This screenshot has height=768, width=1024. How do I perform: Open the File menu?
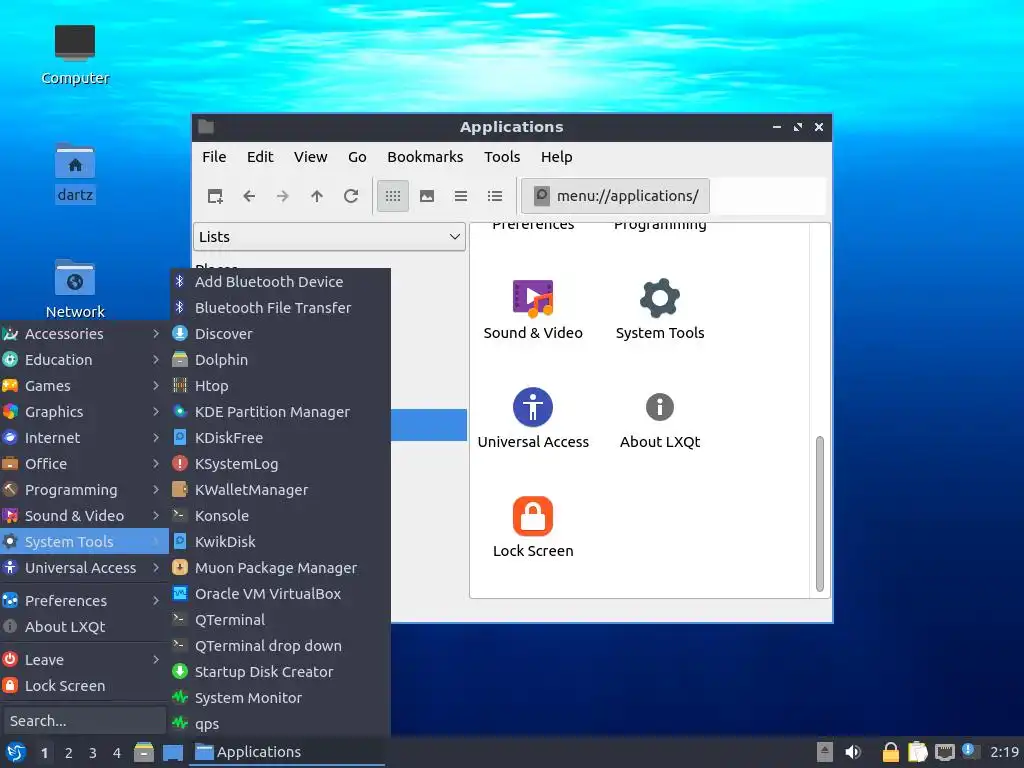coord(214,157)
